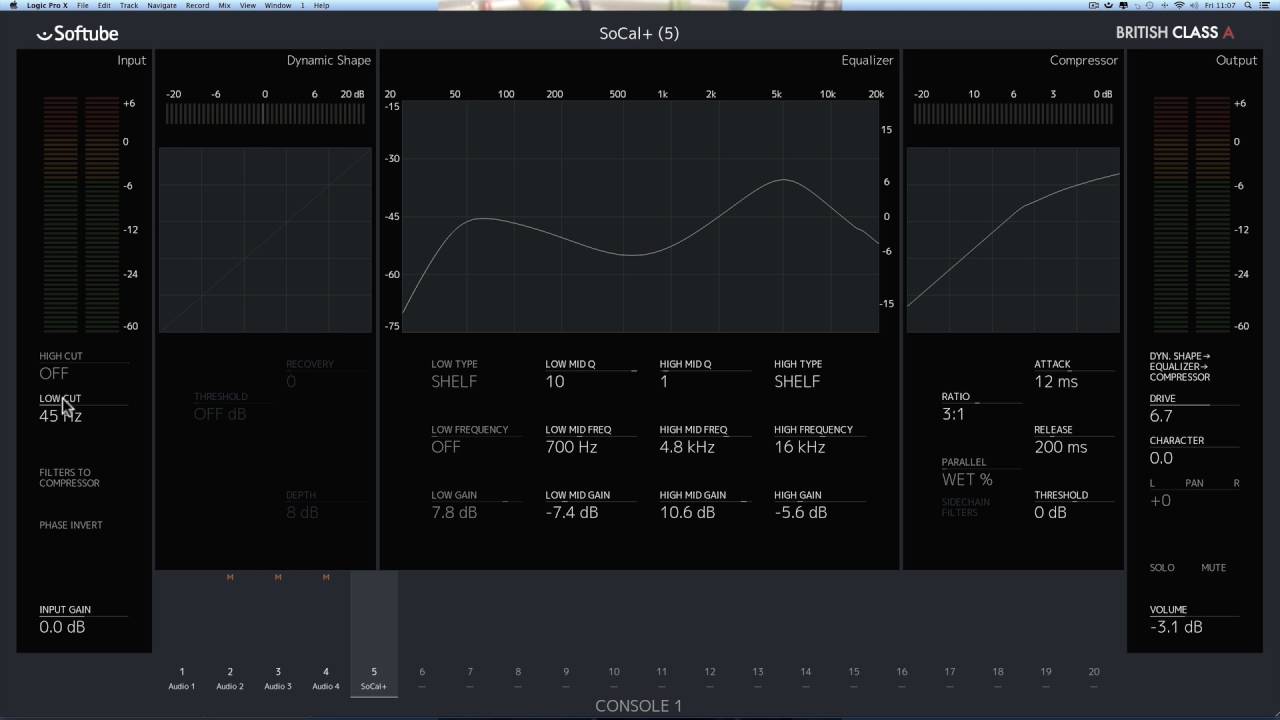Click High Frequency 16 kHz value

pyautogui.click(x=800, y=447)
